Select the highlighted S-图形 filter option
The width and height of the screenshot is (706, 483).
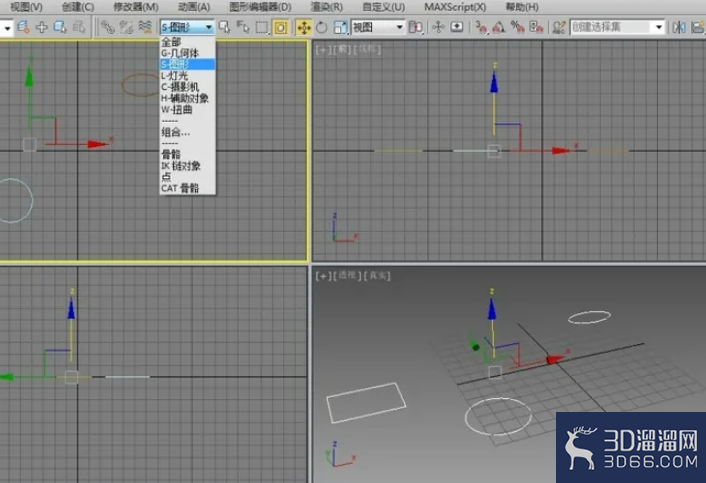(187, 64)
